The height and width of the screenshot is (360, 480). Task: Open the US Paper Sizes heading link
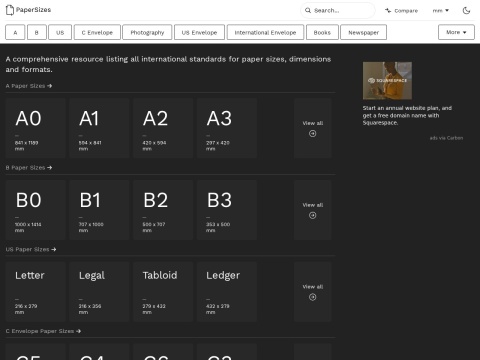[x=31, y=249]
